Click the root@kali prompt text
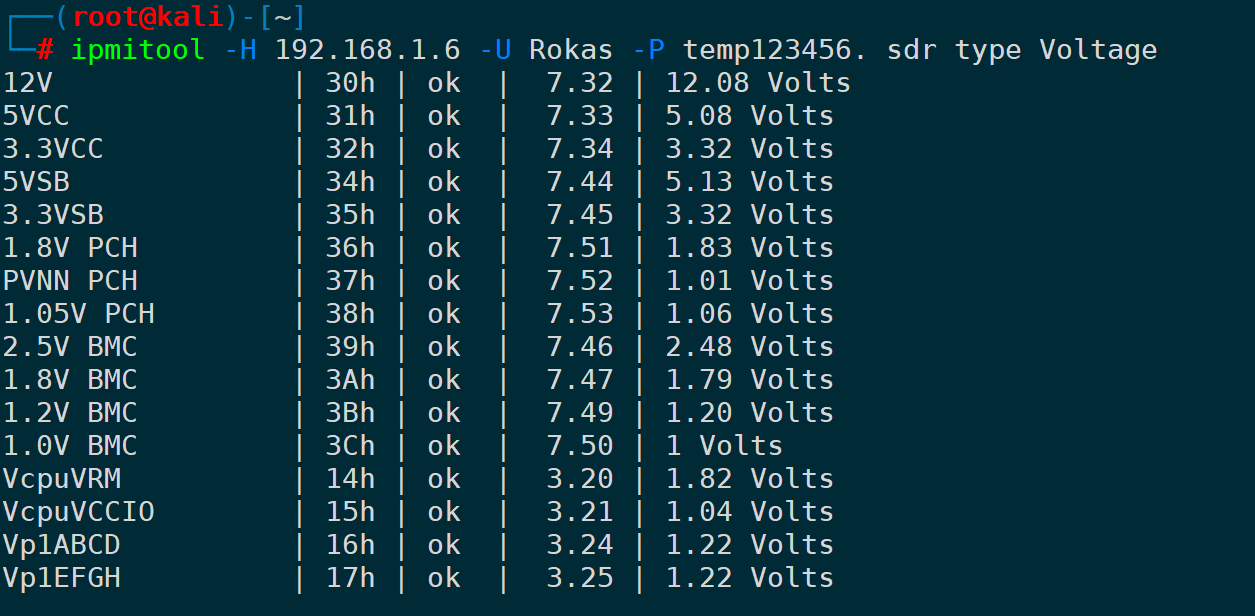Screen dimensions: 1255x616 click(147, 17)
